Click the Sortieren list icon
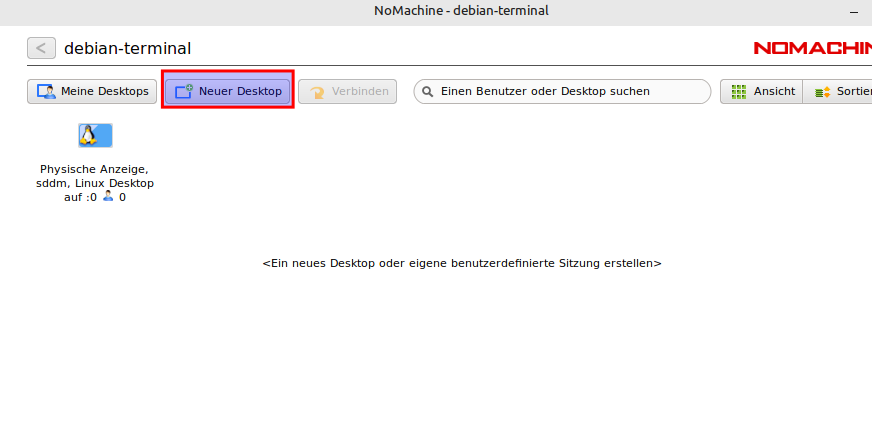This screenshot has height=433, width=872. point(822,92)
